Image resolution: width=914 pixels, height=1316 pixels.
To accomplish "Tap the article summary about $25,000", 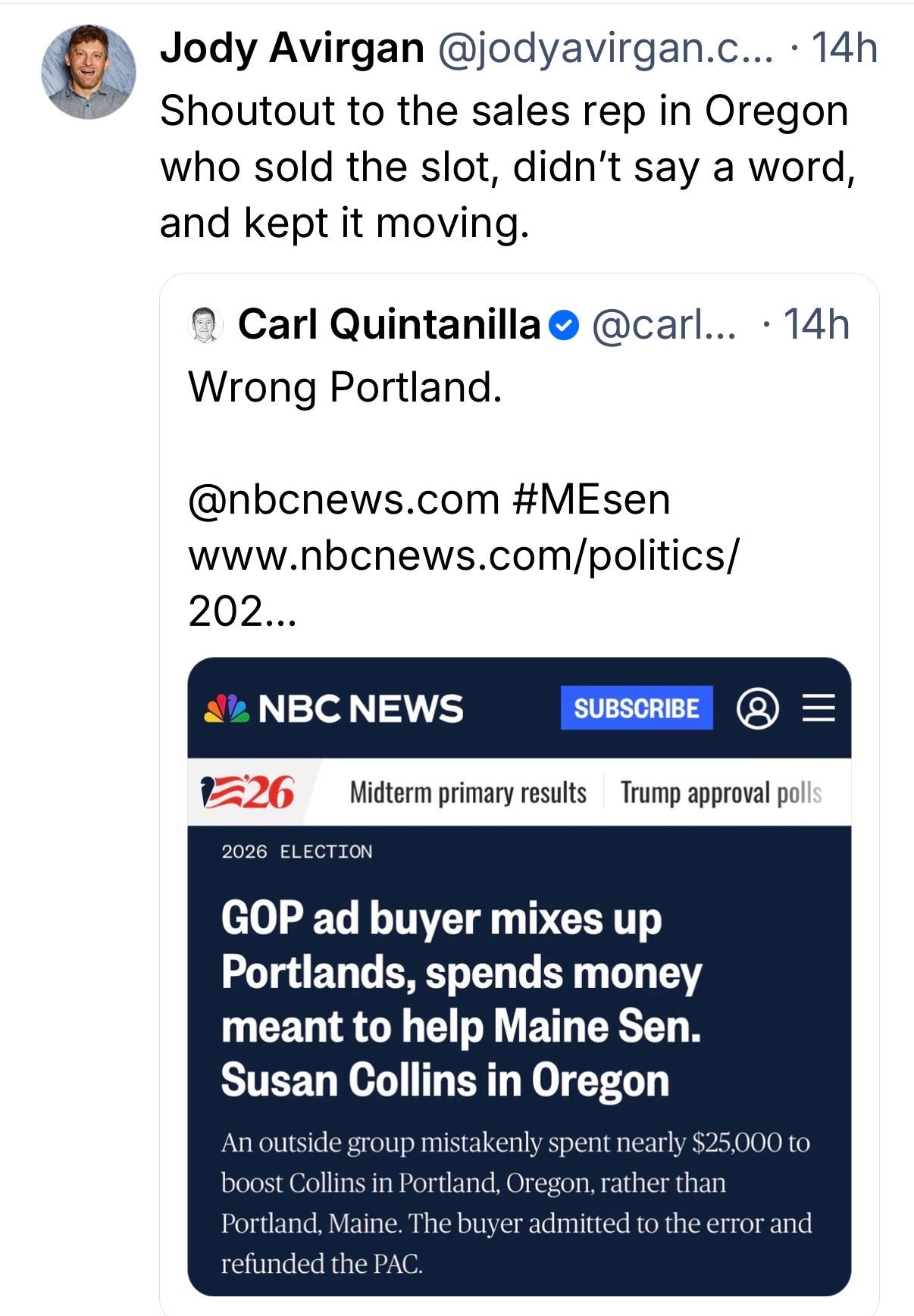I will (516, 1203).
